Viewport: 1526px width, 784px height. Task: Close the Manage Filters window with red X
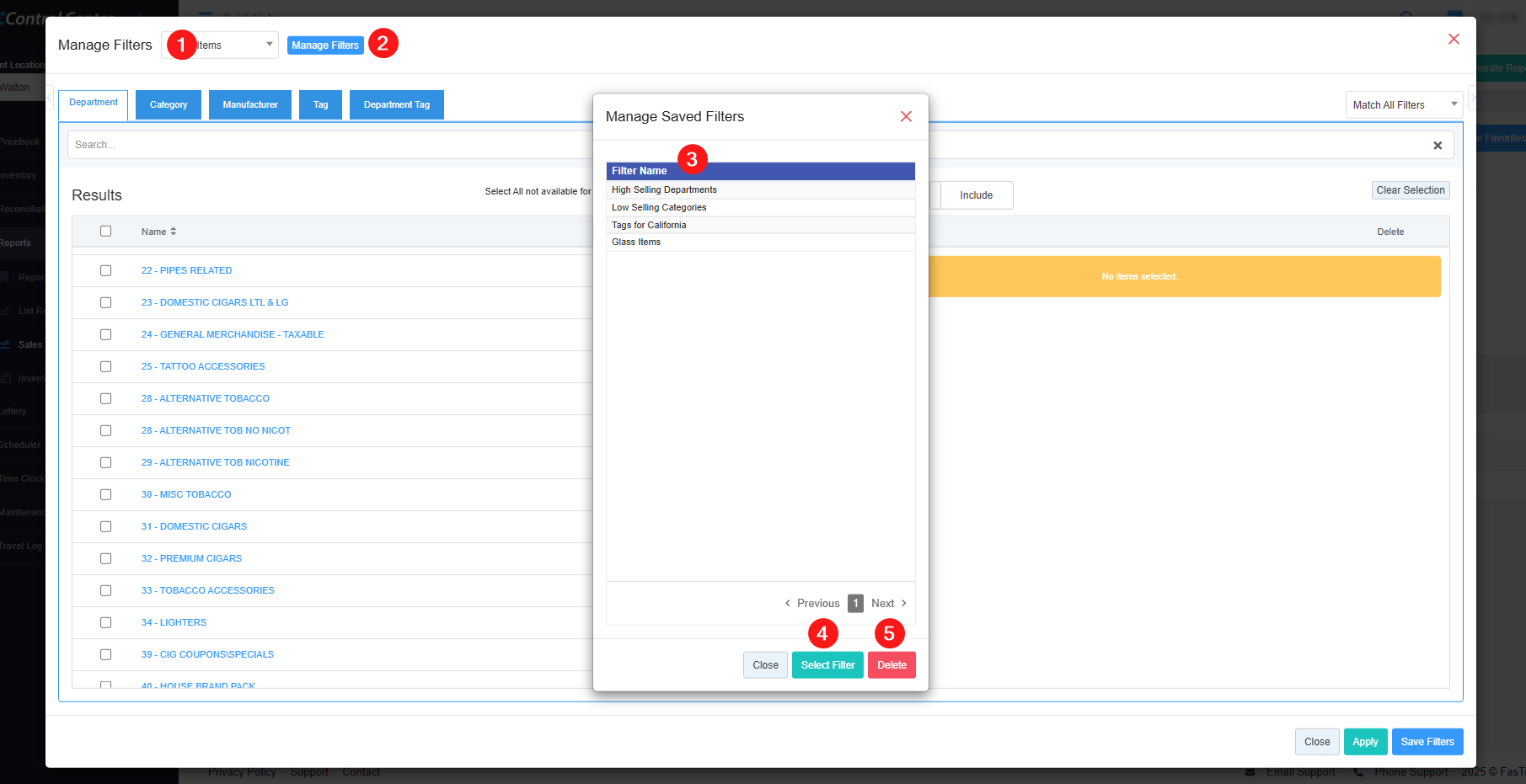(x=1454, y=40)
